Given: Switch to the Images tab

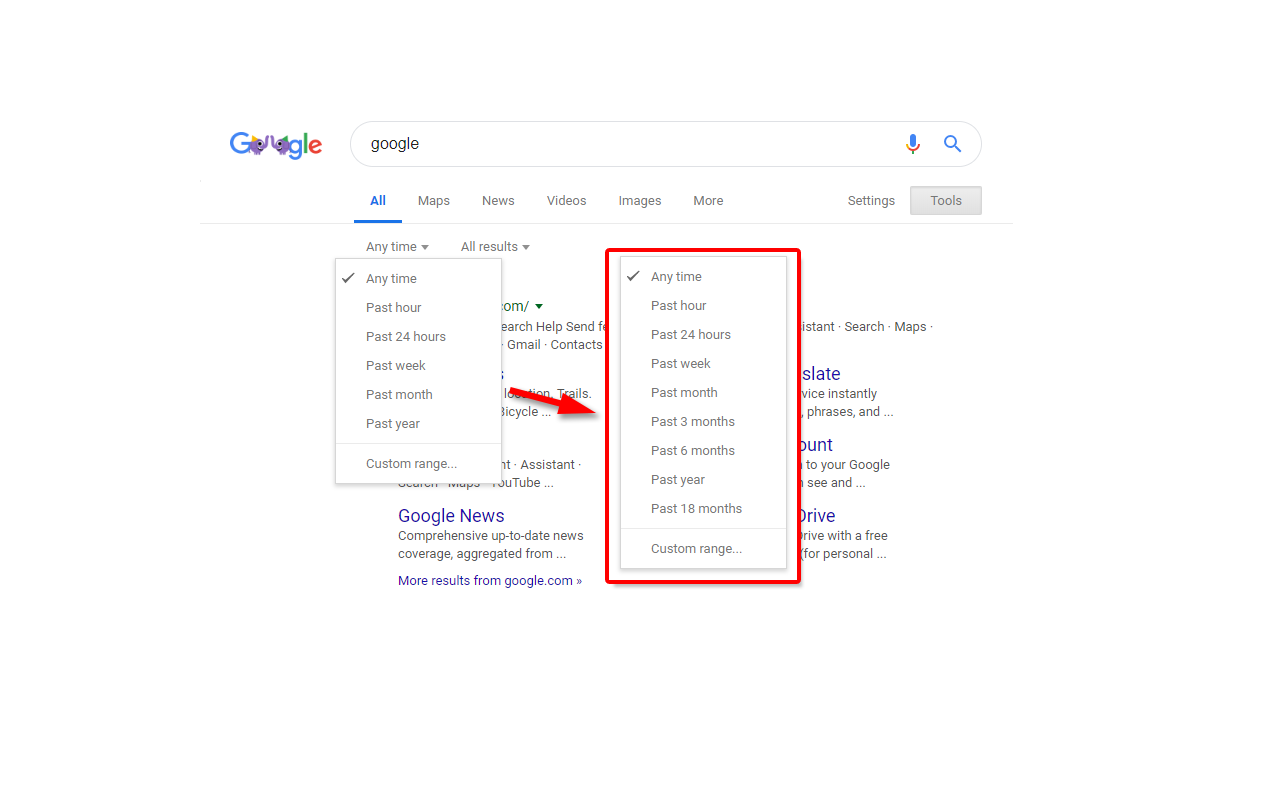Looking at the screenshot, I should (x=639, y=200).
